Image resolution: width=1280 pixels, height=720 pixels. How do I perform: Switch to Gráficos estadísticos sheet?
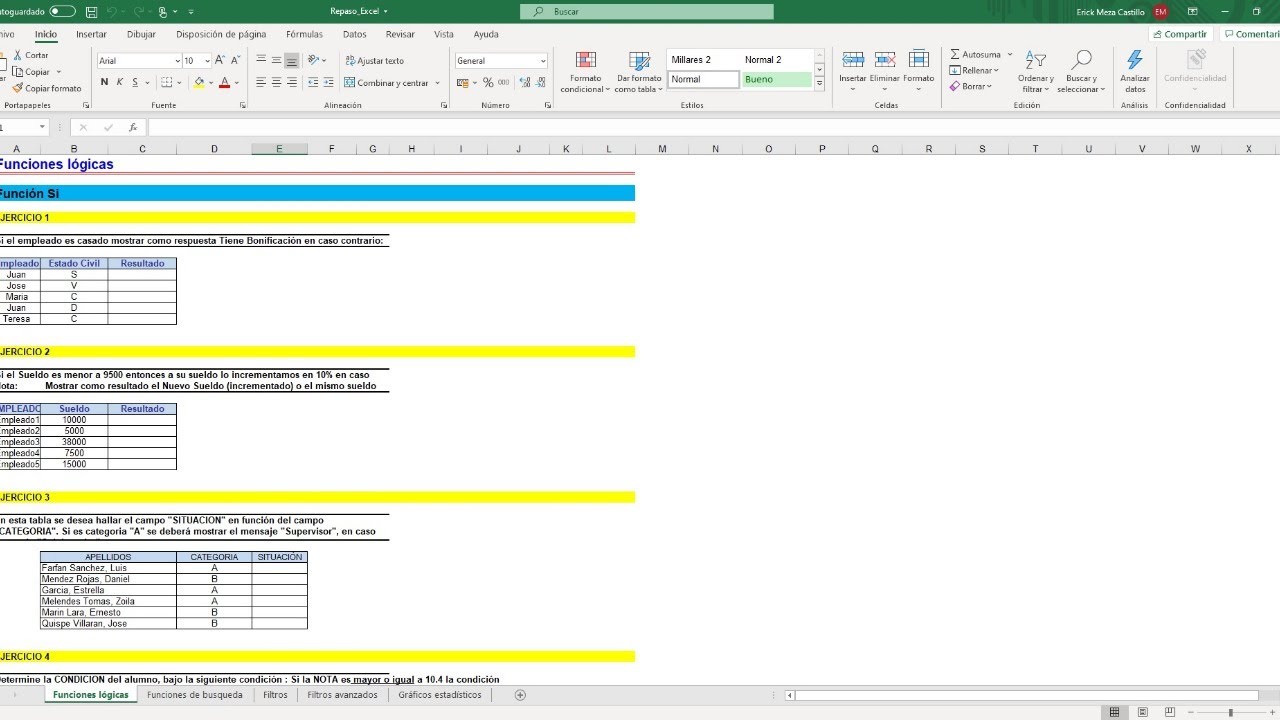(x=440, y=695)
